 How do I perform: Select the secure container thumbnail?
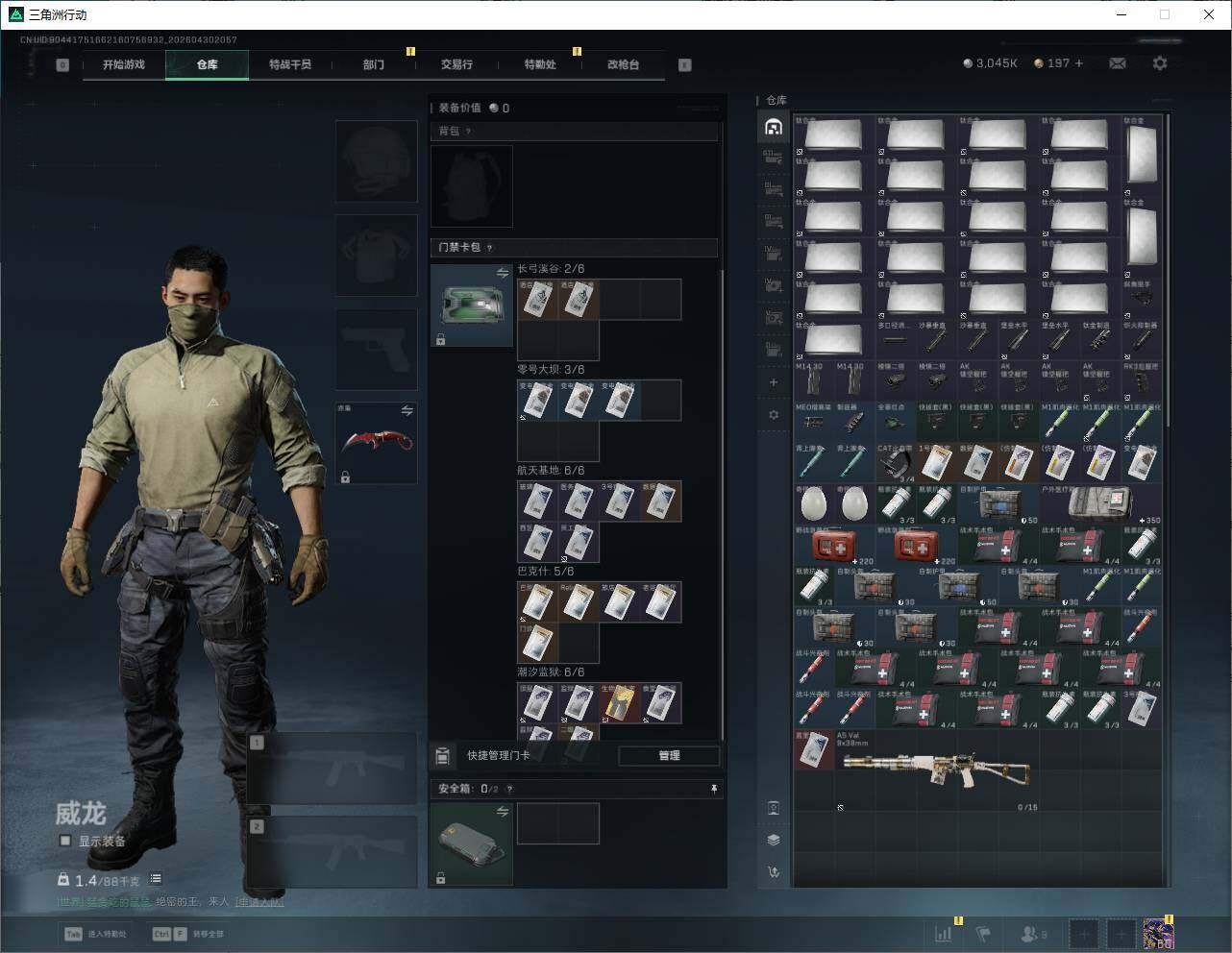(472, 844)
